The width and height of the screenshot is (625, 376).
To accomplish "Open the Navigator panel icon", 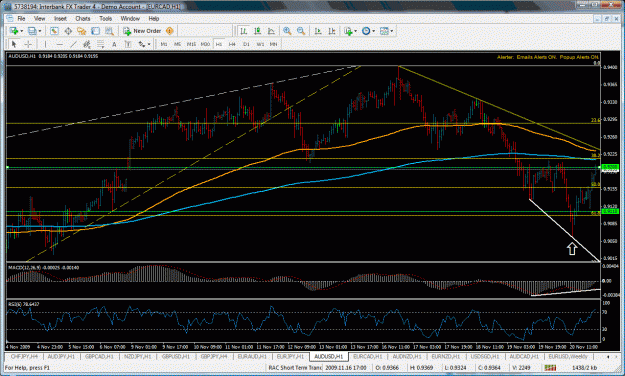I will pos(82,31).
